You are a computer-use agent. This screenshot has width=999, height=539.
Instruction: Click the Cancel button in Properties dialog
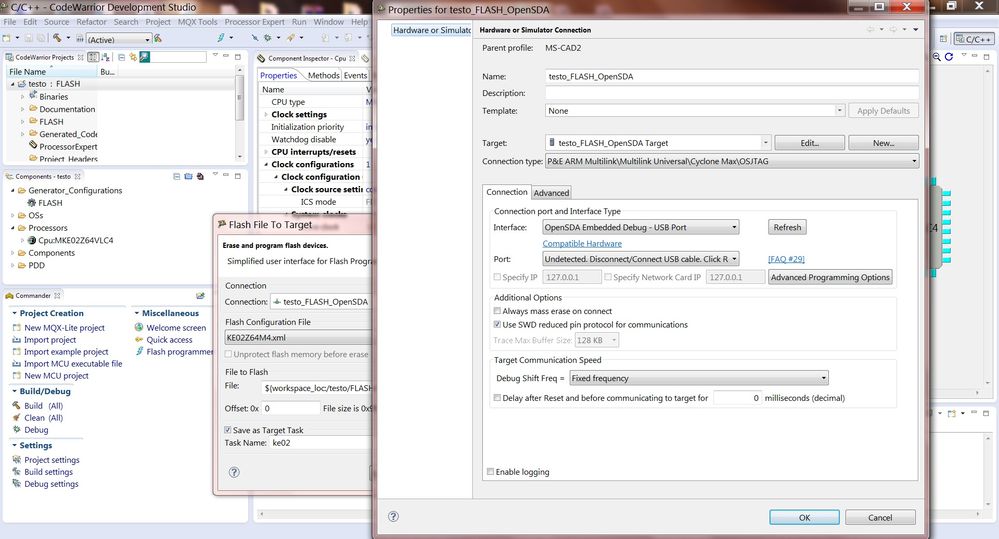click(880, 517)
